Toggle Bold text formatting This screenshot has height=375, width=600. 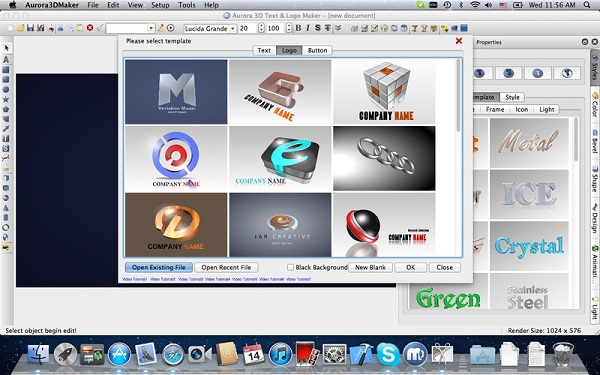point(298,28)
